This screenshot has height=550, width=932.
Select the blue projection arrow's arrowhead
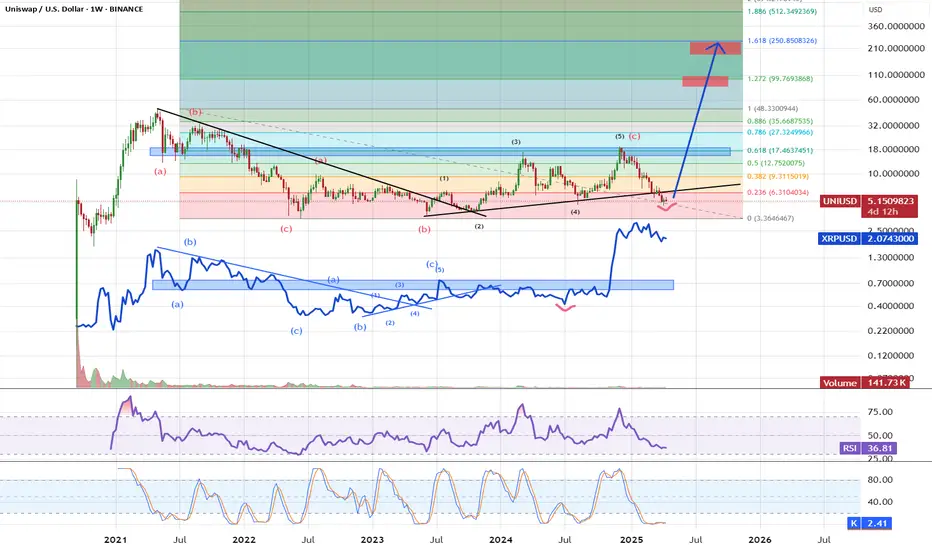718,47
